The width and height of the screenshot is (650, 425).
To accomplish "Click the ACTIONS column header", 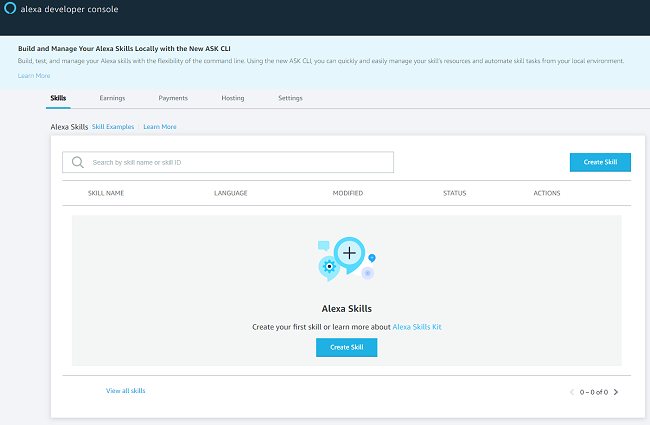I will click(x=546, y=193).
